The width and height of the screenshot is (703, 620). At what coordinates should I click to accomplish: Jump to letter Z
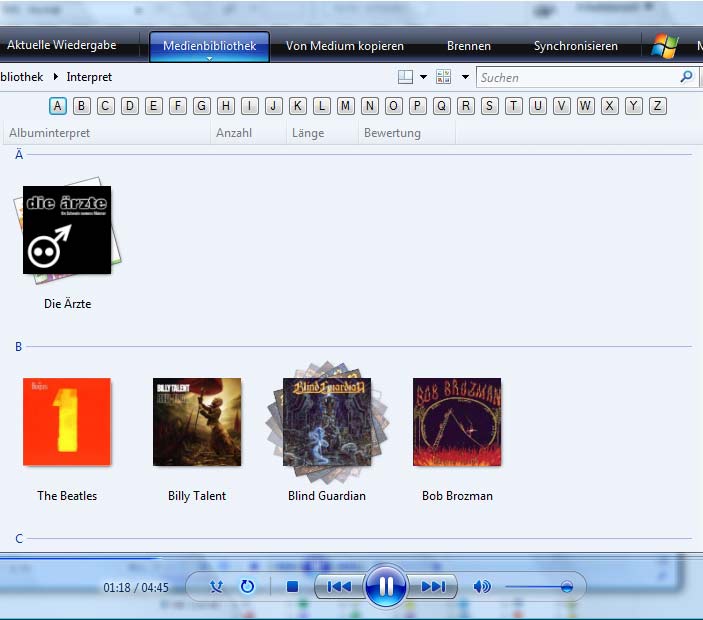pyautogui.click(x=657, y=106)
